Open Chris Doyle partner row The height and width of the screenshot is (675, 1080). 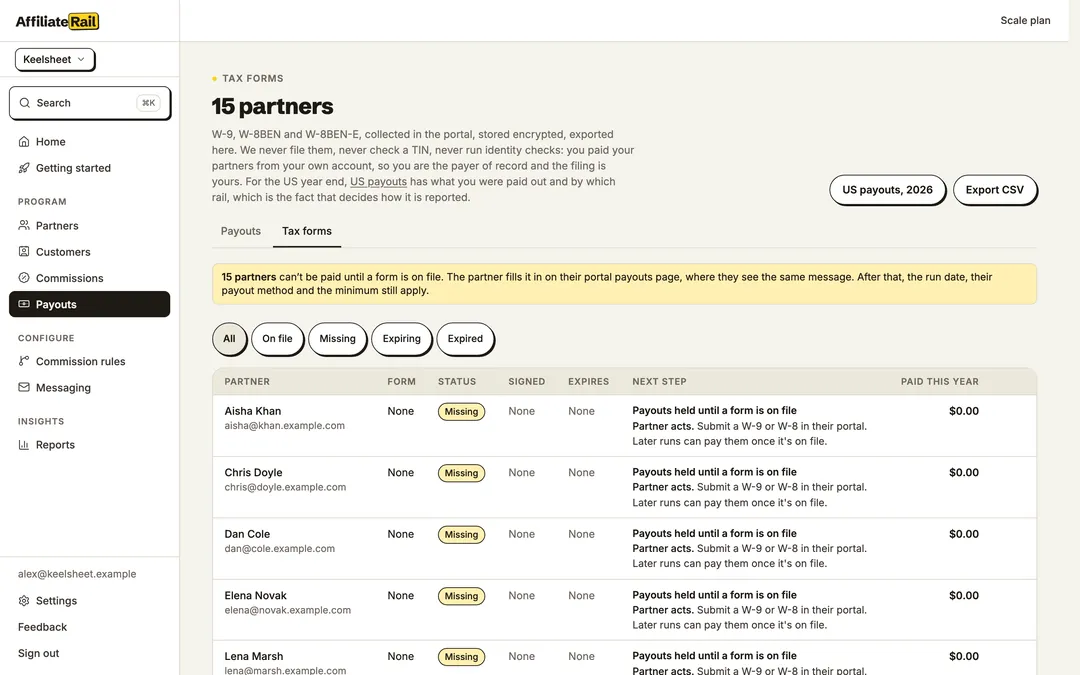(624, 487)
